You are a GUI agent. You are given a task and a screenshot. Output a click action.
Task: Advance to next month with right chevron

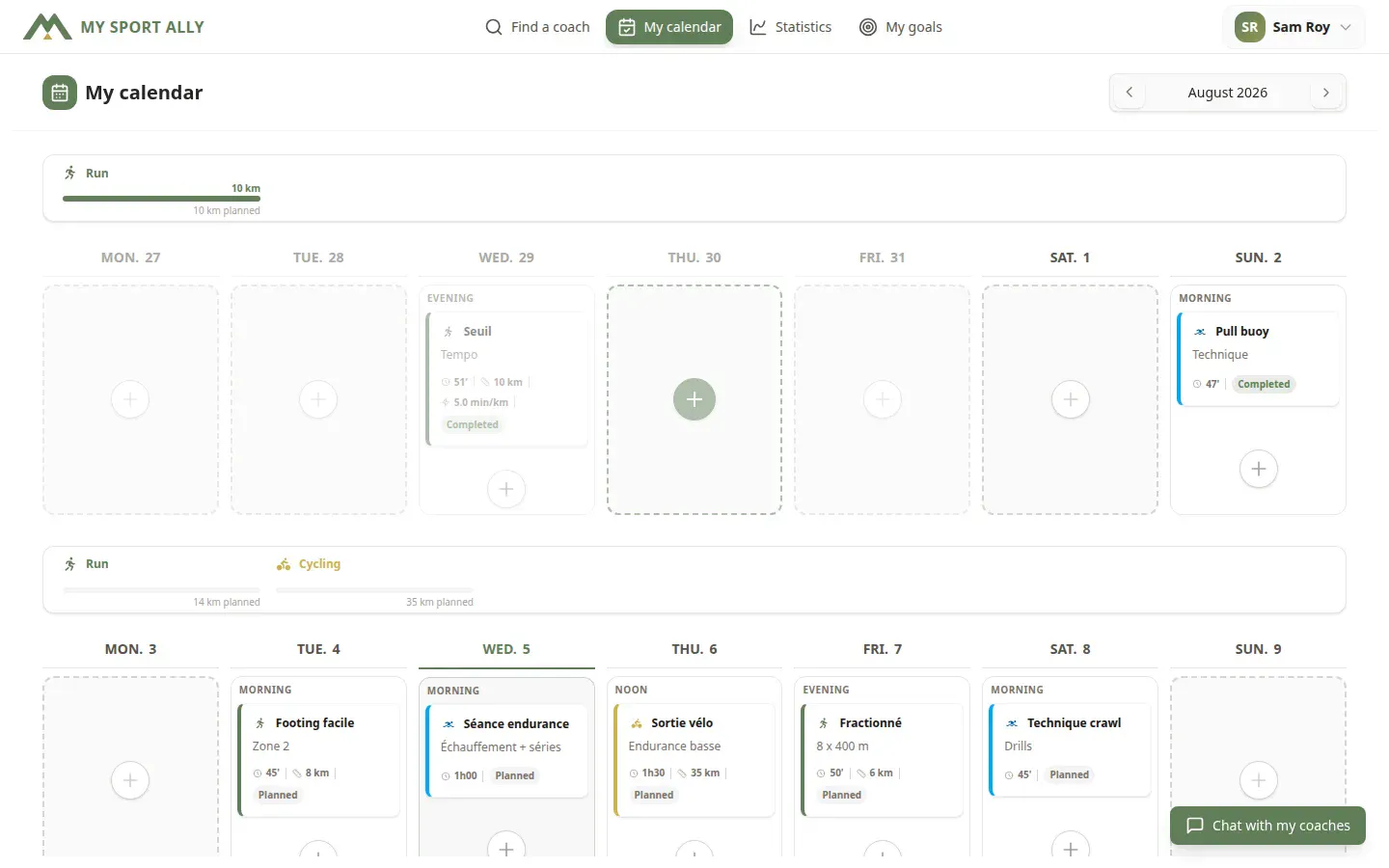click(1326, 93)
